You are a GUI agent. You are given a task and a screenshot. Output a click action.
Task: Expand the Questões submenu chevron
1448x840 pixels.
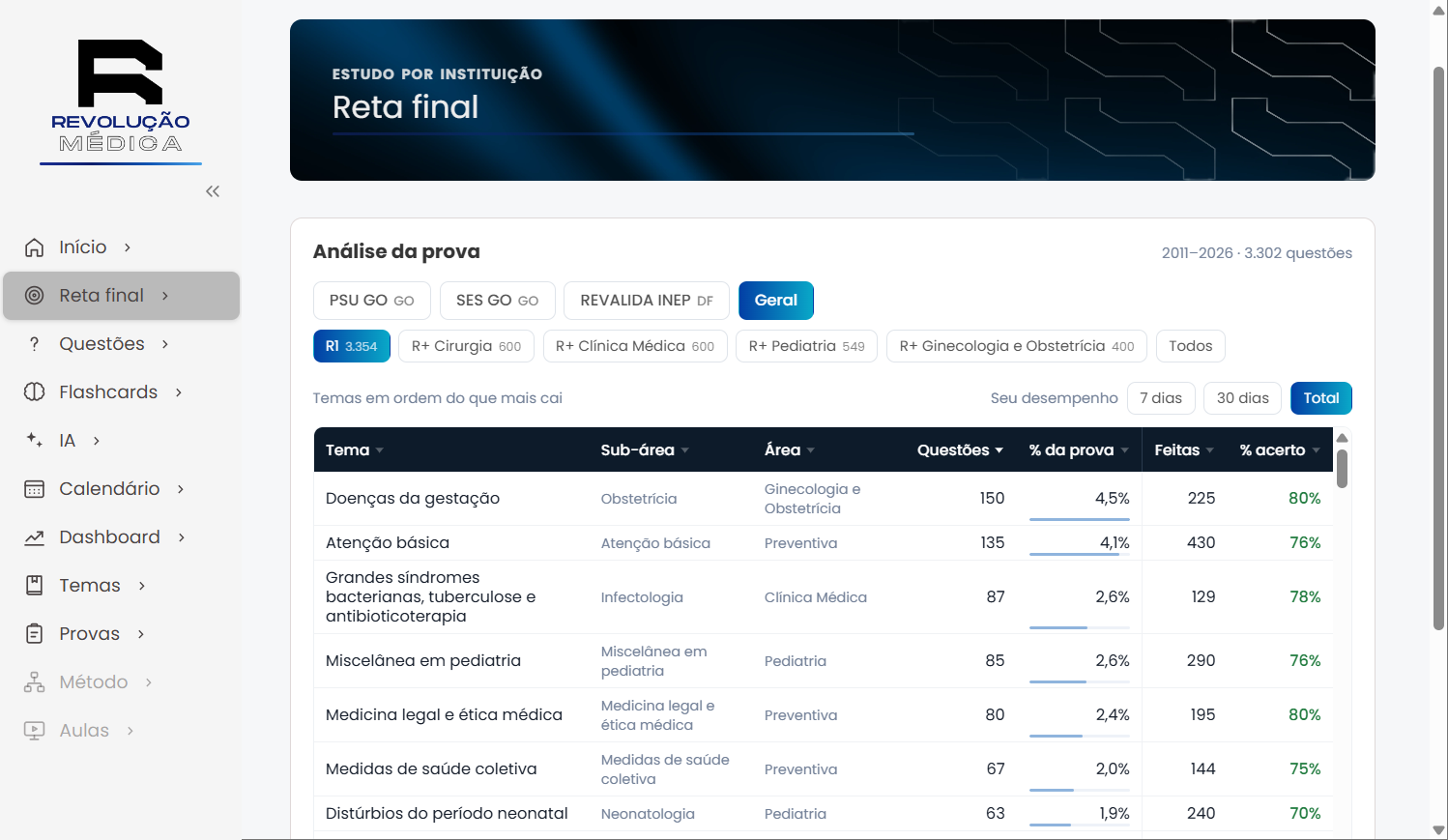pos(165,344)
